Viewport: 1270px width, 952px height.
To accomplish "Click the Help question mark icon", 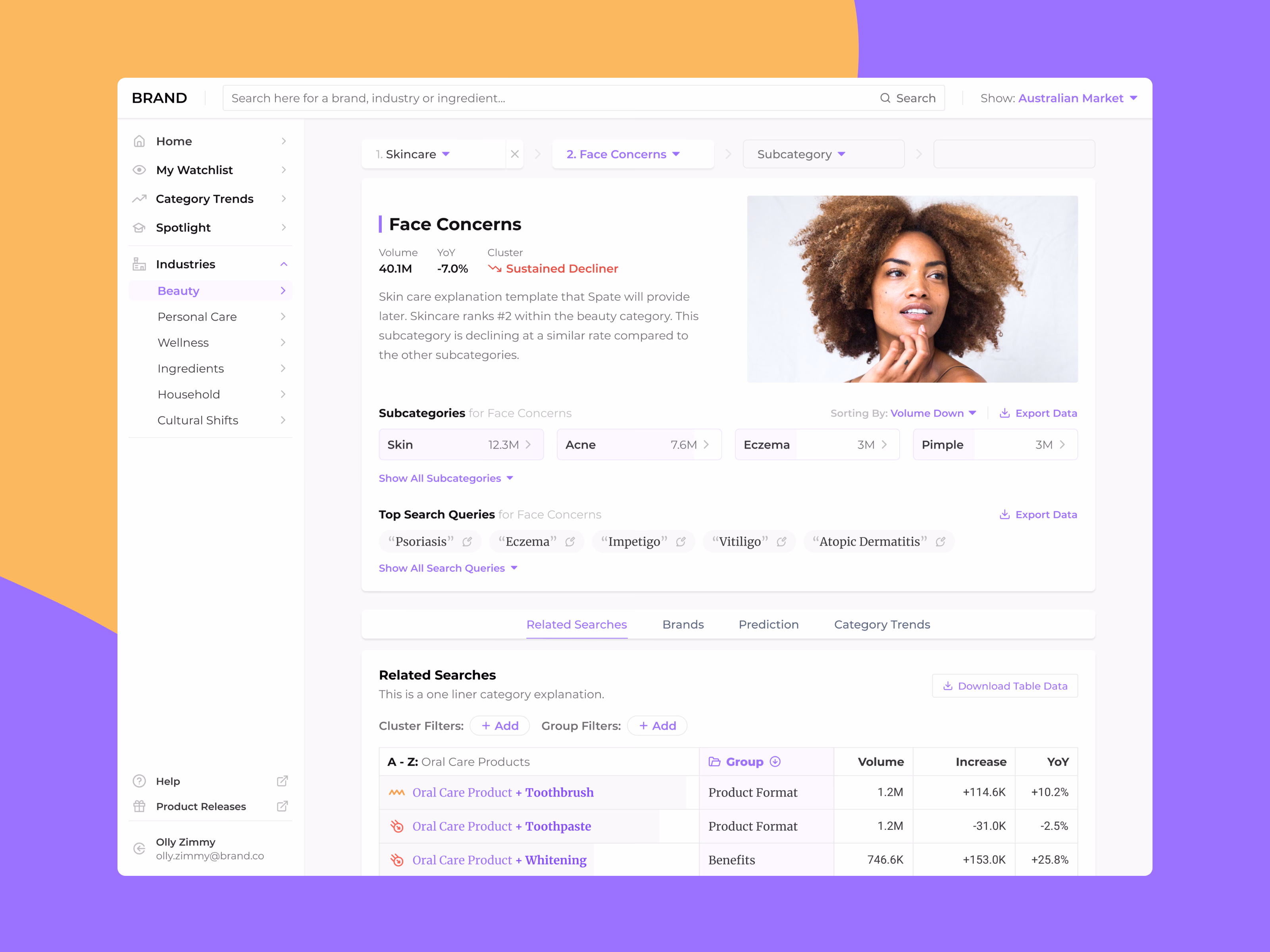I will [x=139, y=781].
